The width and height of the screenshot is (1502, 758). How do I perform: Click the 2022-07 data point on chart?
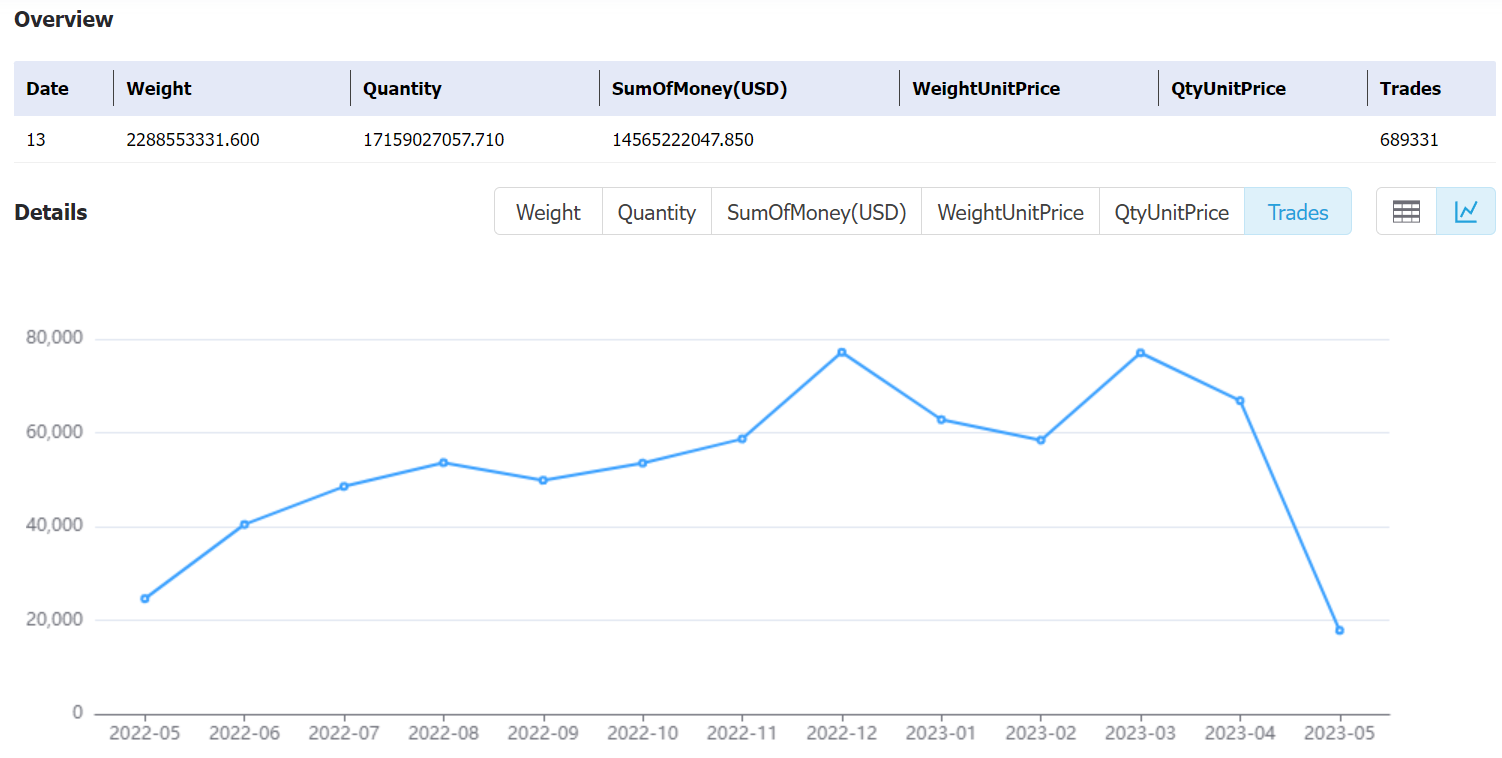[x=344, y=486]
